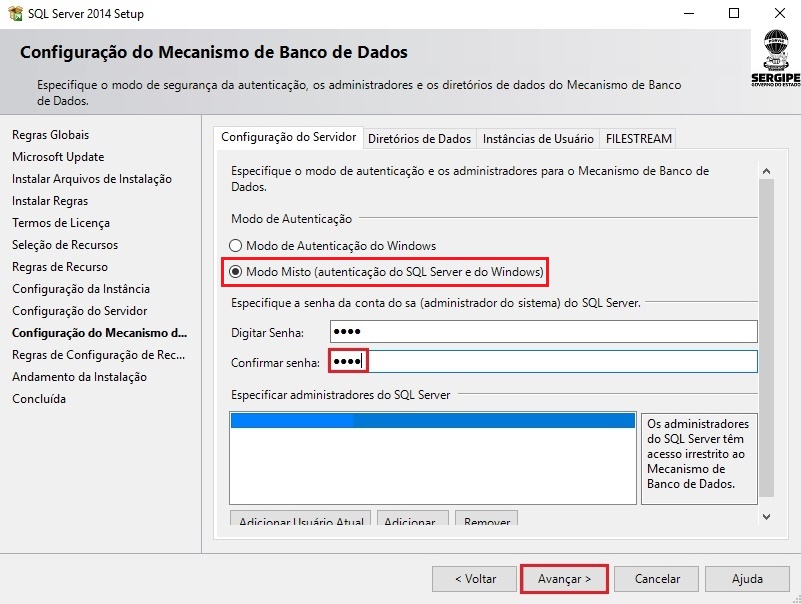Screen dimensions: 801x604
Task: Click the Remover administrator button
Action: (487, 521)
